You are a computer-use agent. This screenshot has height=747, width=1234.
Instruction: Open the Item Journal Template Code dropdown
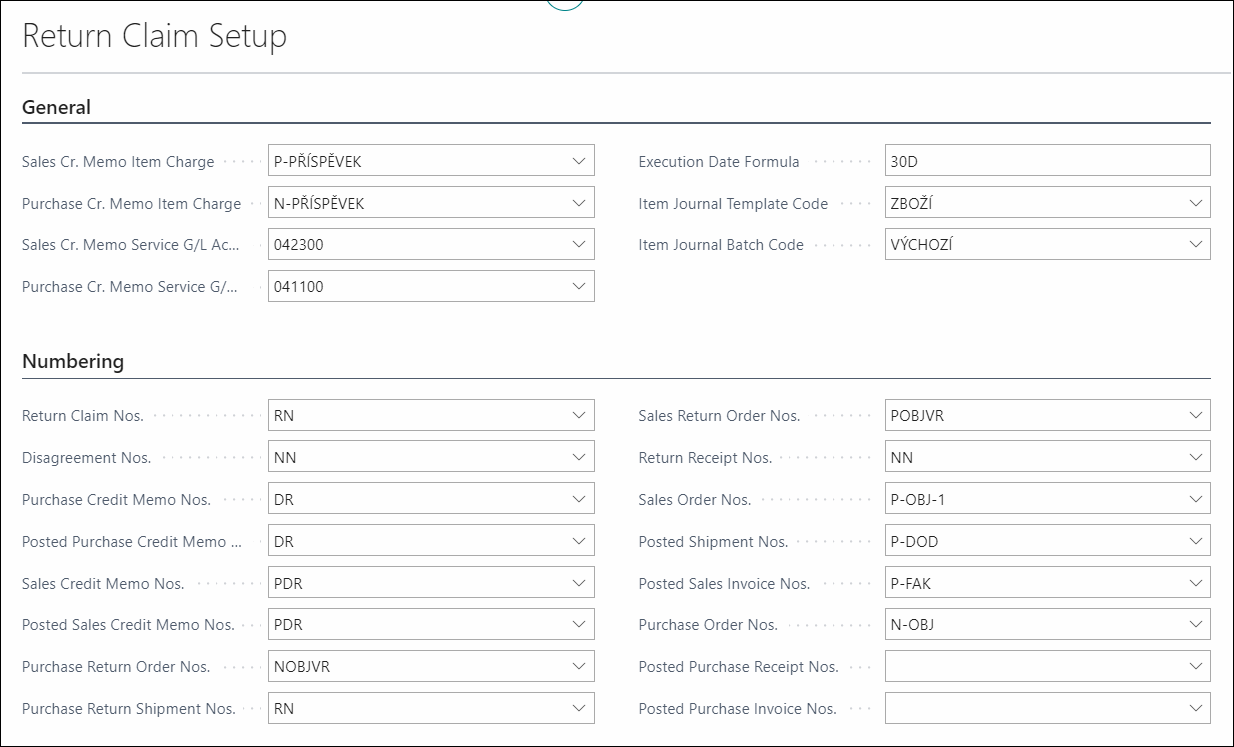tap(1195, 203)
